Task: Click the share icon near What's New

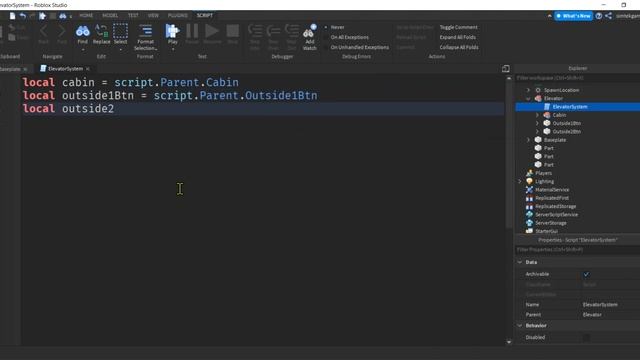Action: tap(608, 16)
